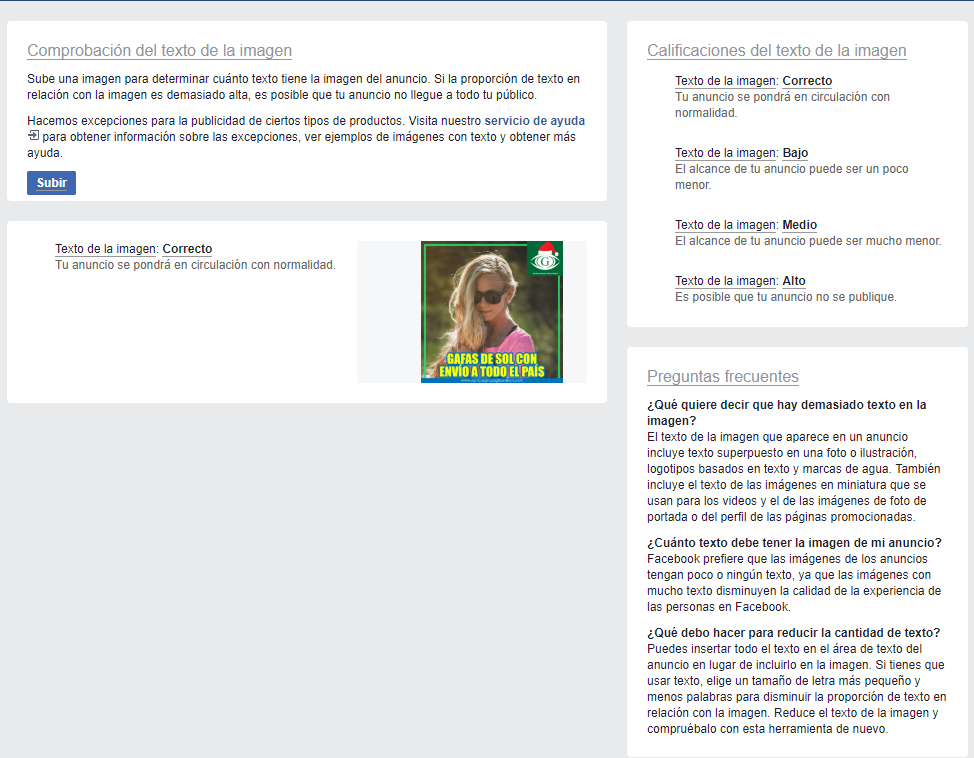Screen dimensions: 974x758
Task: Select 'Texto de la imagen: Medio' rating
Action: click(746, 225)
